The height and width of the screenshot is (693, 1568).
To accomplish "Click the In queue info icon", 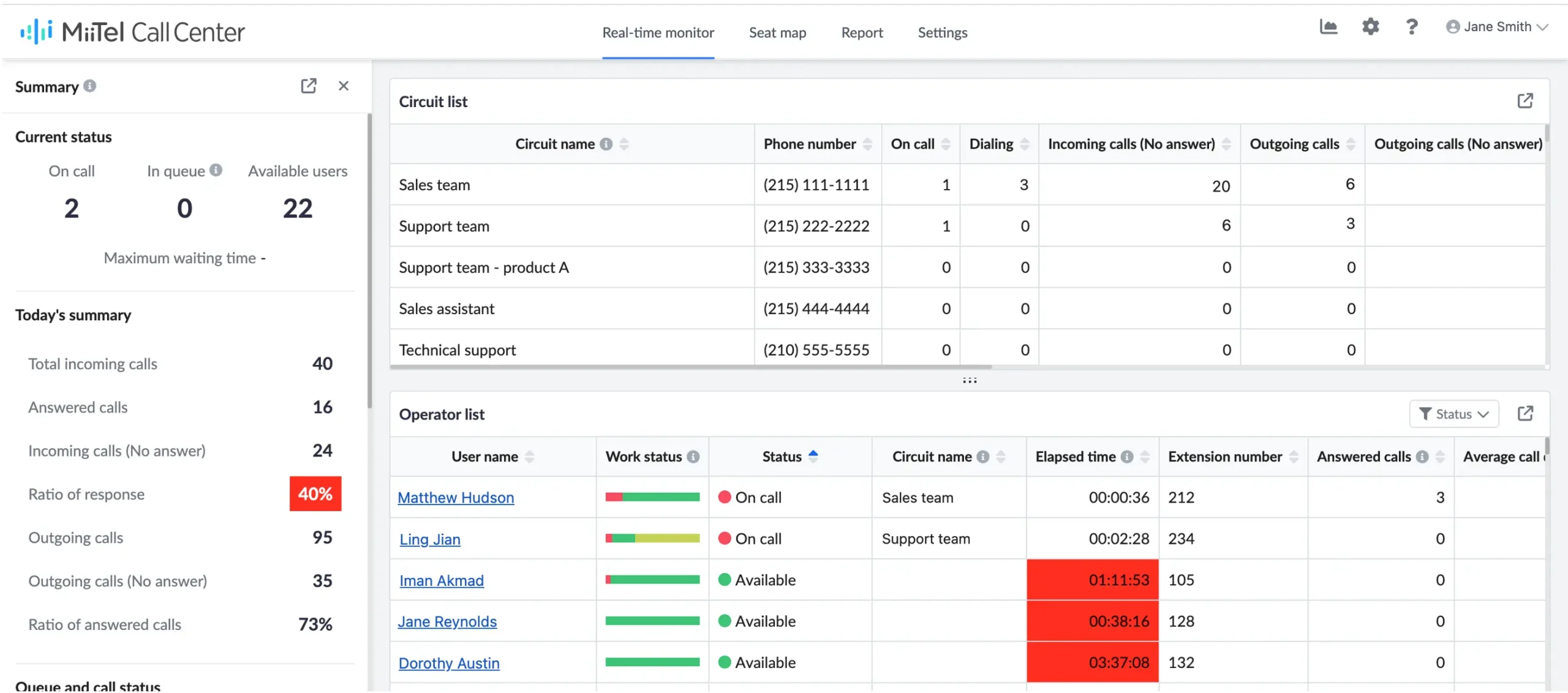I will point(216,170).
